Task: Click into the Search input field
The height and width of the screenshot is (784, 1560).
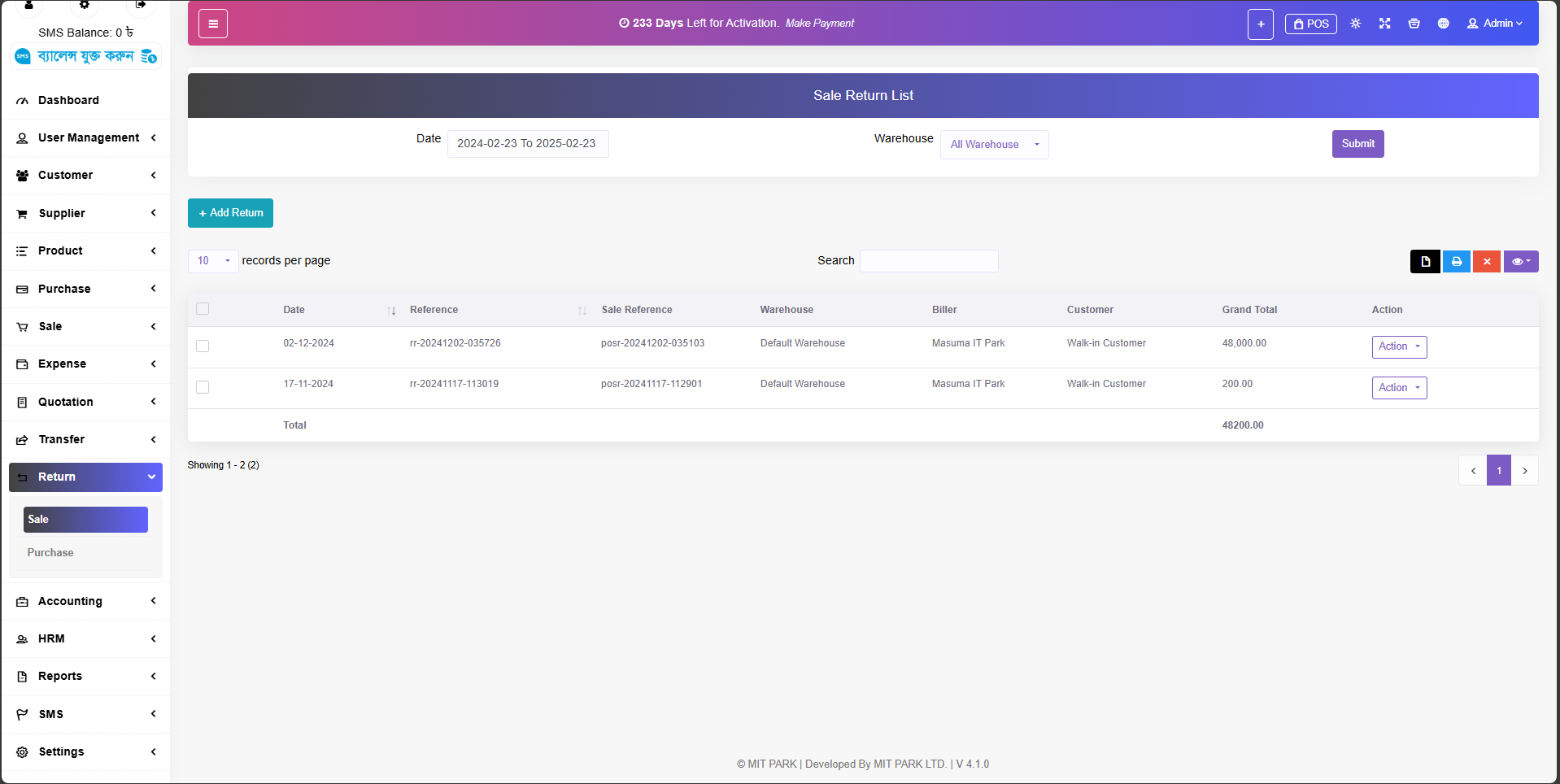Action: (929, 261)
